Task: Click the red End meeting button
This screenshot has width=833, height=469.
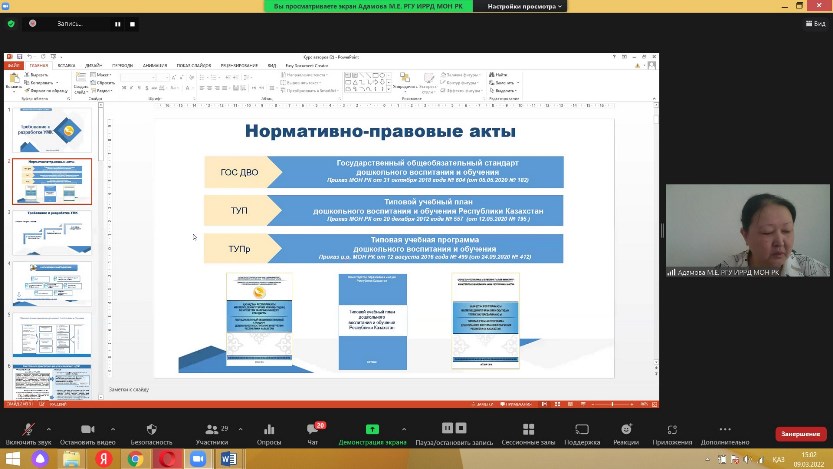Action: (x=801, y=435)
